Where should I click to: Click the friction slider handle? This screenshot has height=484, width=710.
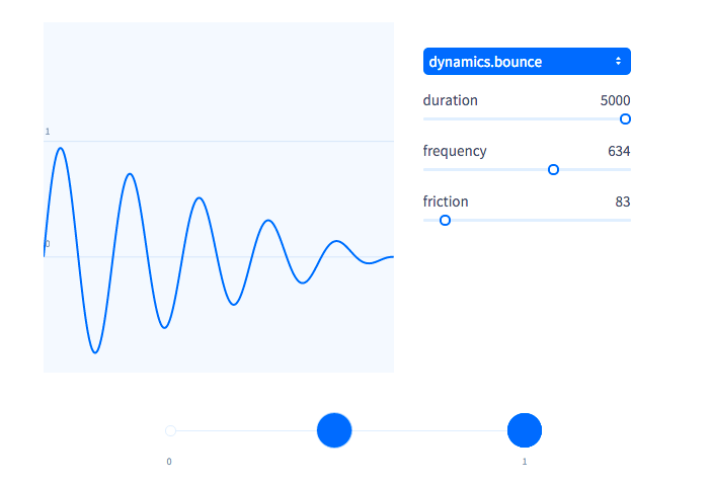click(445, 220)
